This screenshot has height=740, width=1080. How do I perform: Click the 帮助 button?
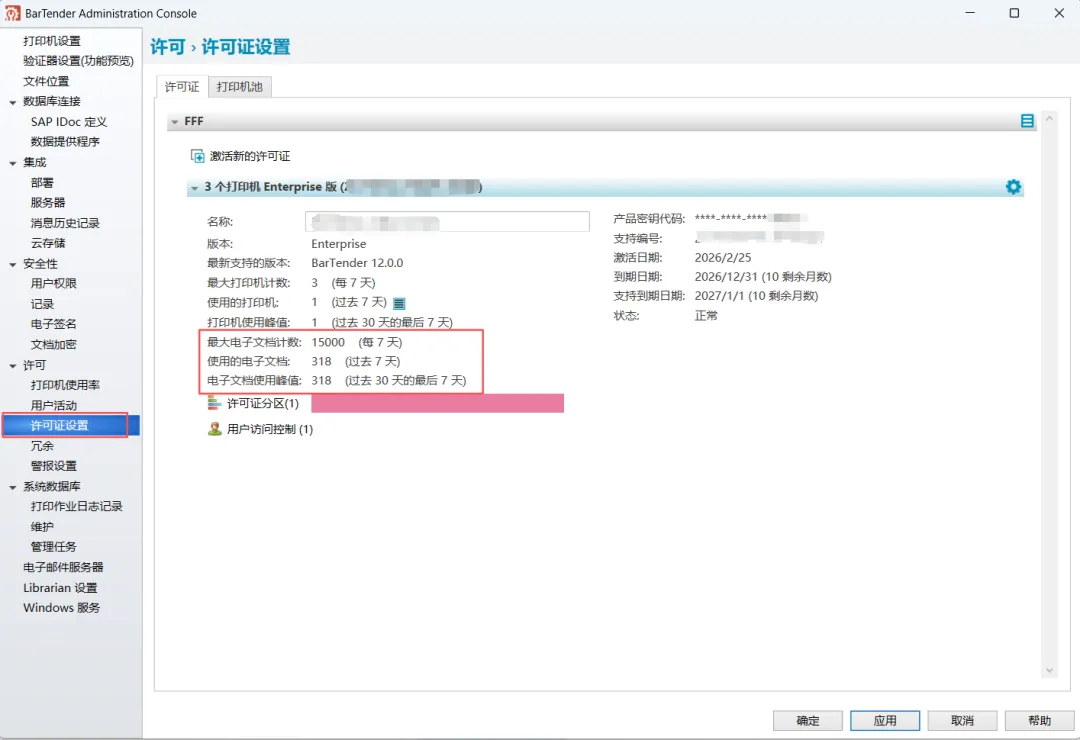coord(1039,721)
